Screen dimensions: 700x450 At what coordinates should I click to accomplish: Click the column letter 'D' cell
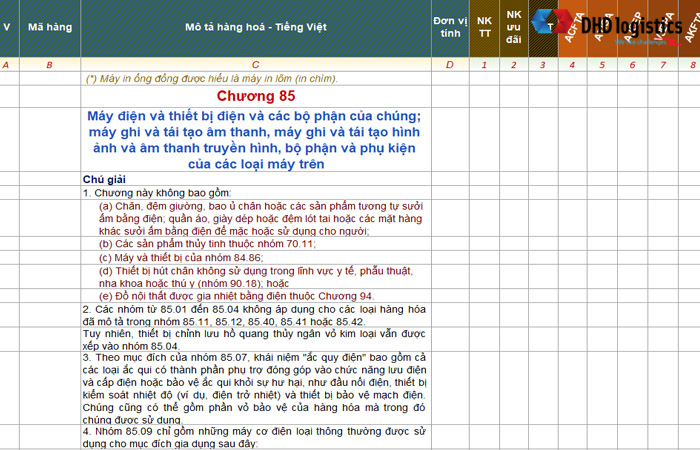point(450,65)
